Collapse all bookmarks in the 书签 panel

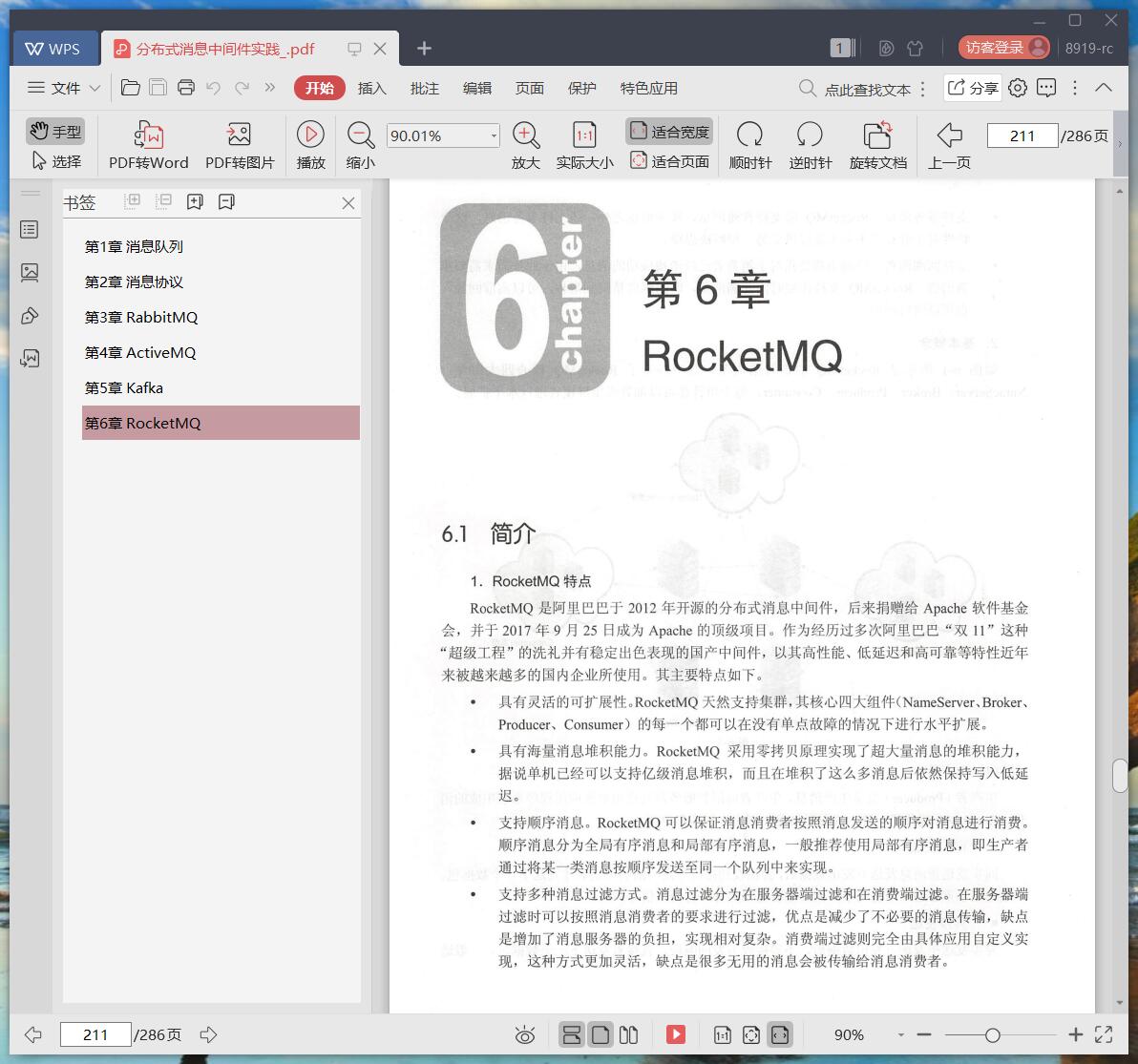tap(164, 201)
